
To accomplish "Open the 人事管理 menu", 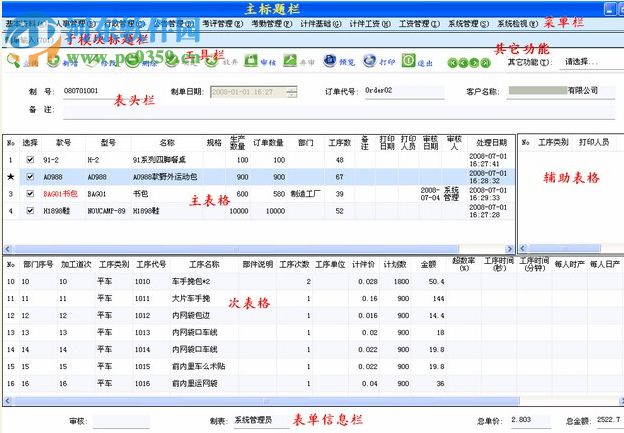I will click(75, 23).
